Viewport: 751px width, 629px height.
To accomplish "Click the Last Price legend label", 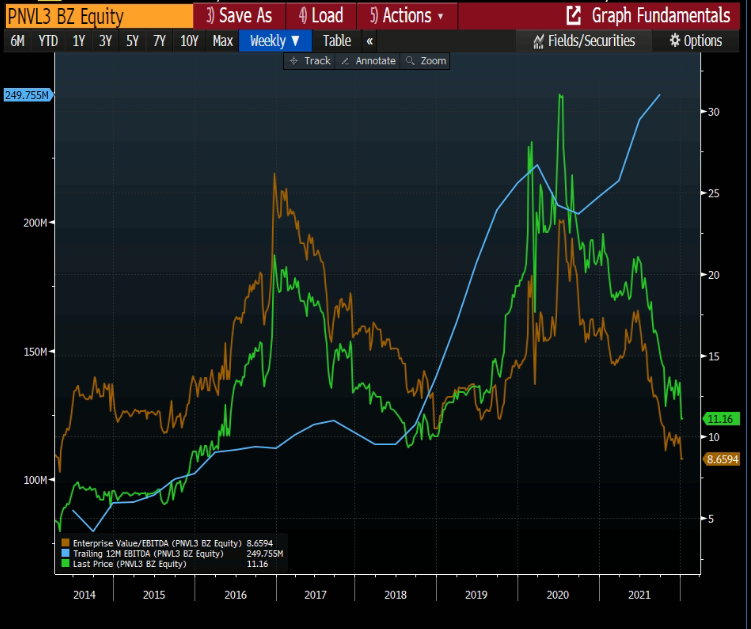I will pyautogui.click(x=130, y=564).
